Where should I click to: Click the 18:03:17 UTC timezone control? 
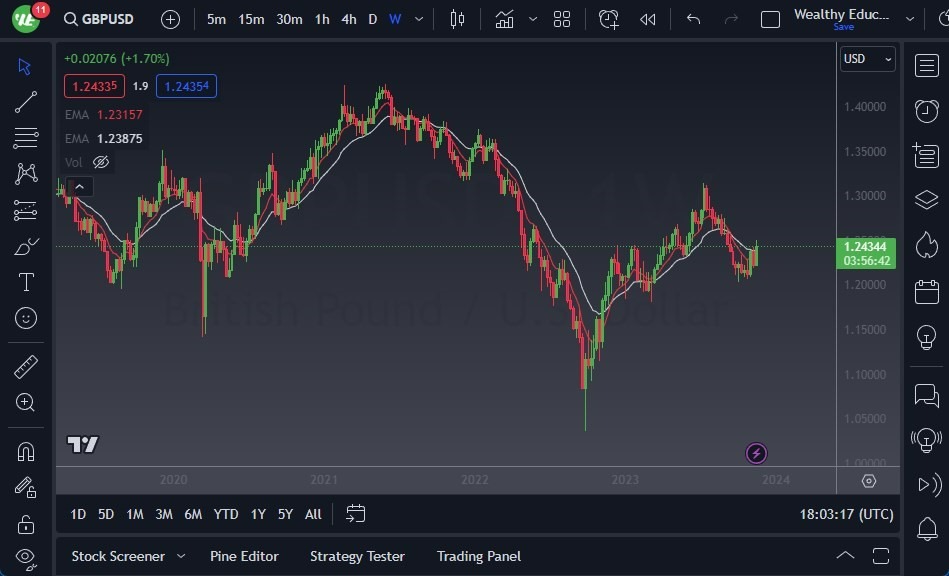(847, 514)
